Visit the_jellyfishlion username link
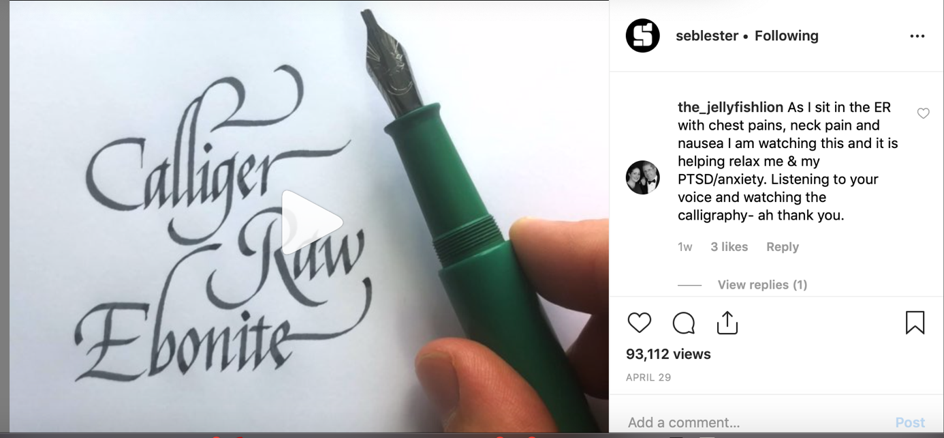 [730, 107]
